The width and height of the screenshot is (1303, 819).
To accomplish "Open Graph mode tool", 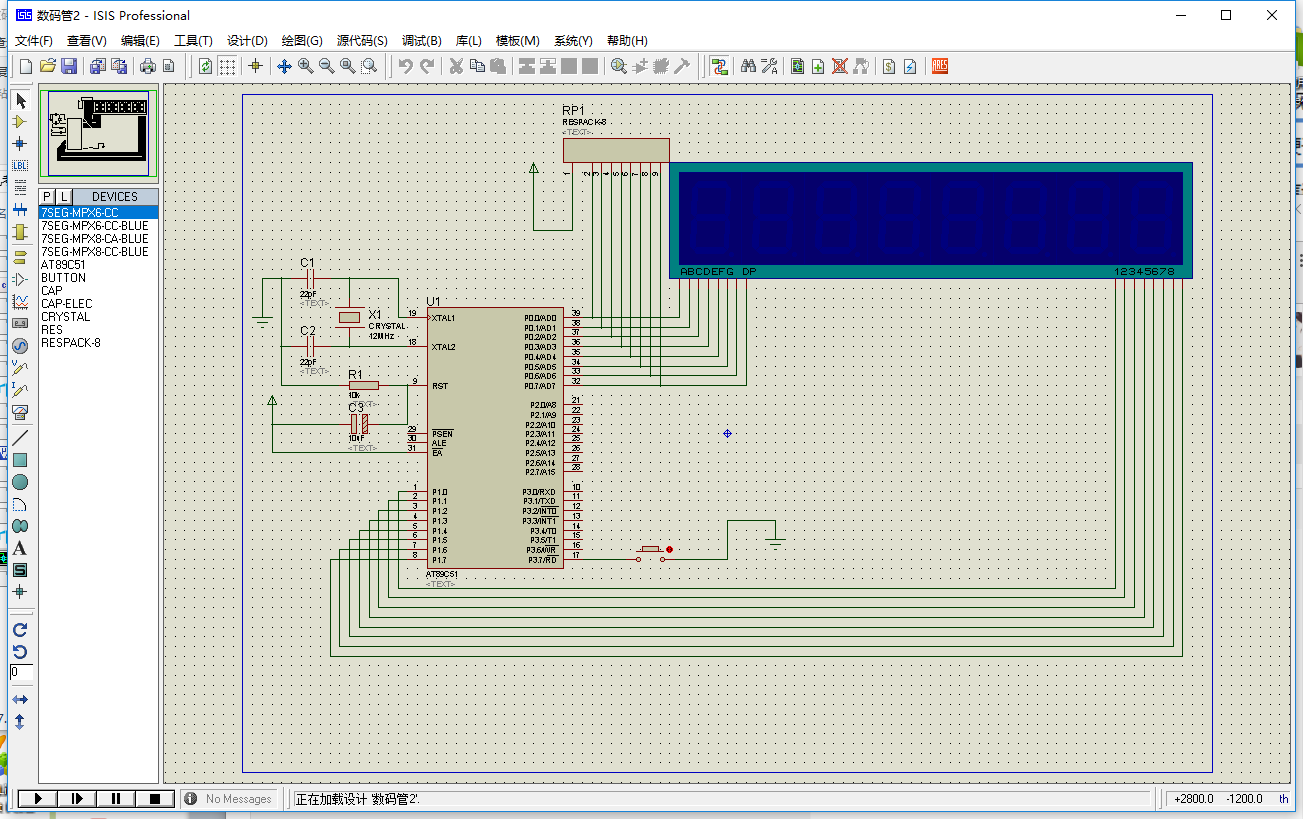I will [20, 301].
